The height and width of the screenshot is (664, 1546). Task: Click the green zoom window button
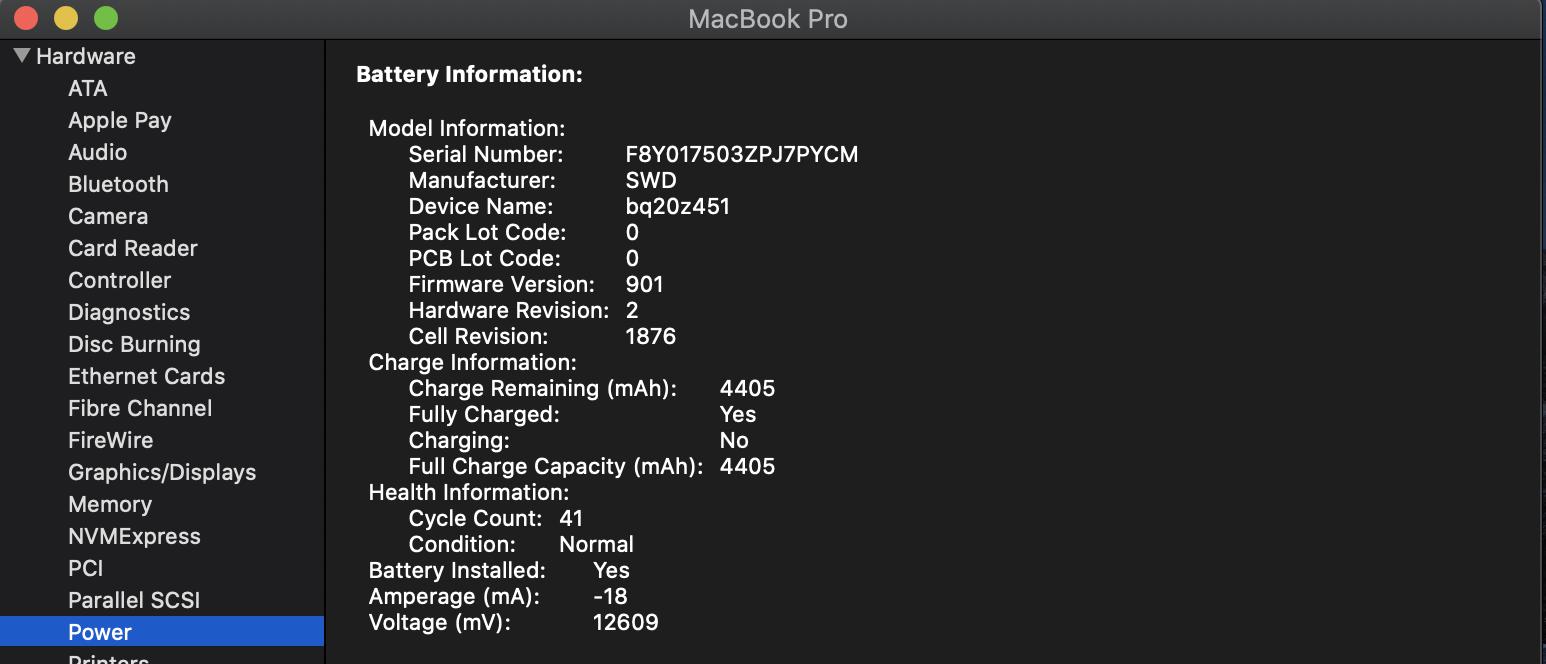(x=105, y=18)
